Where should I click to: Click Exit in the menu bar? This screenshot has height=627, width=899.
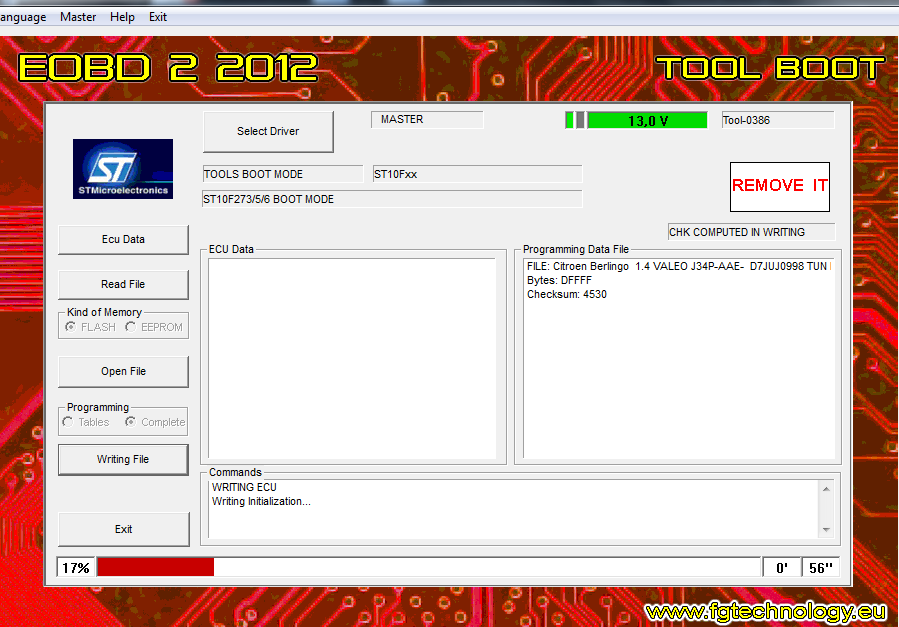click(x=158, y=17)
